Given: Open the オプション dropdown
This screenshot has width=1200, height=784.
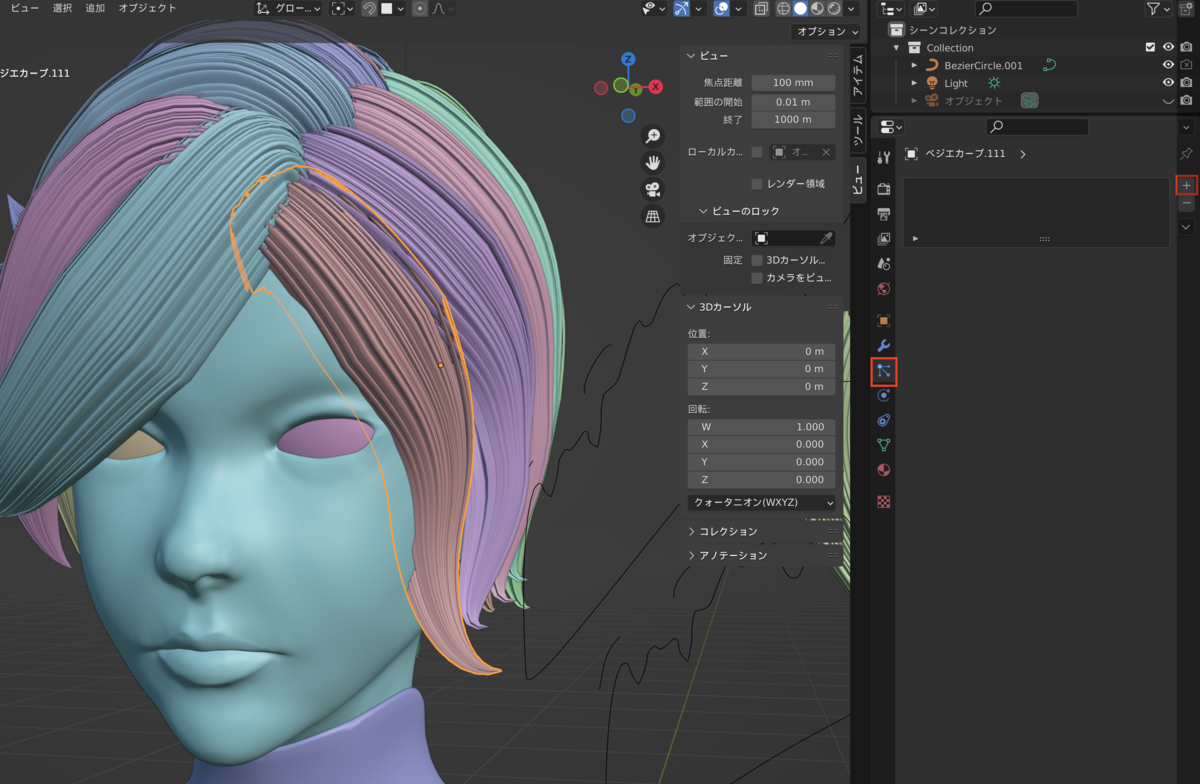Looking at the screenshot, I should [826, 31].
